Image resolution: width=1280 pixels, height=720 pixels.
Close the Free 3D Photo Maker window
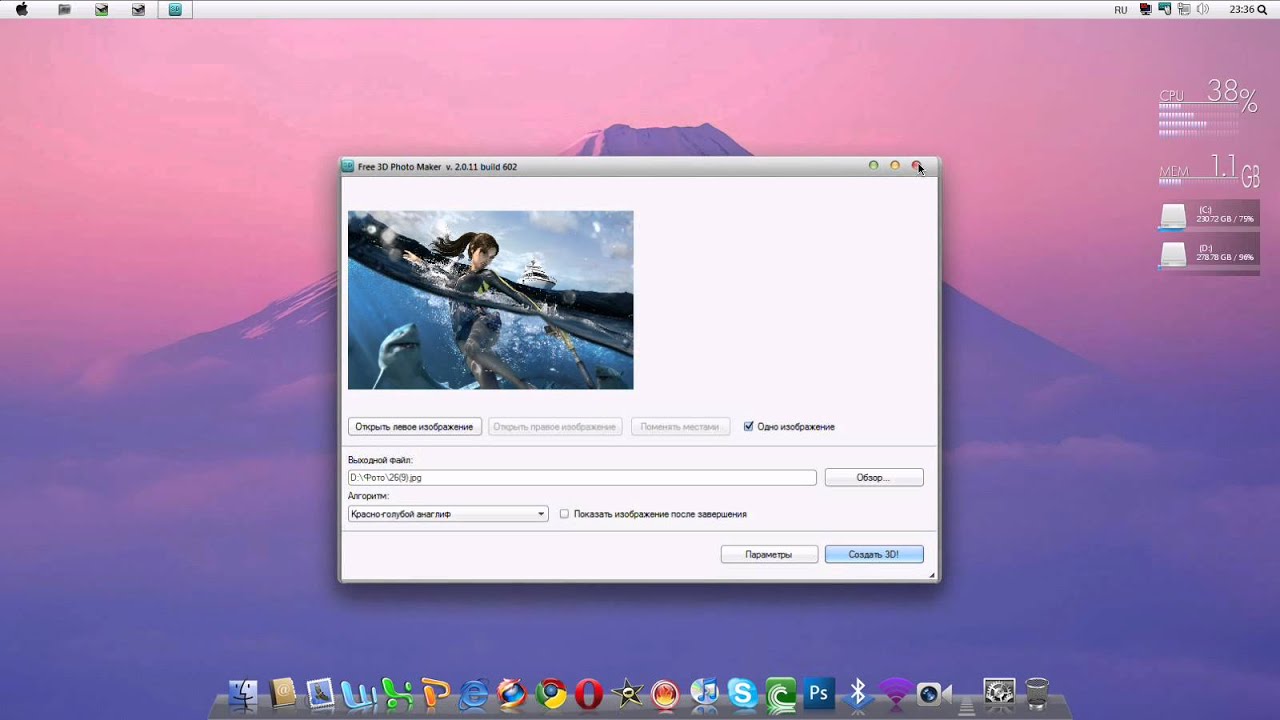917,166
